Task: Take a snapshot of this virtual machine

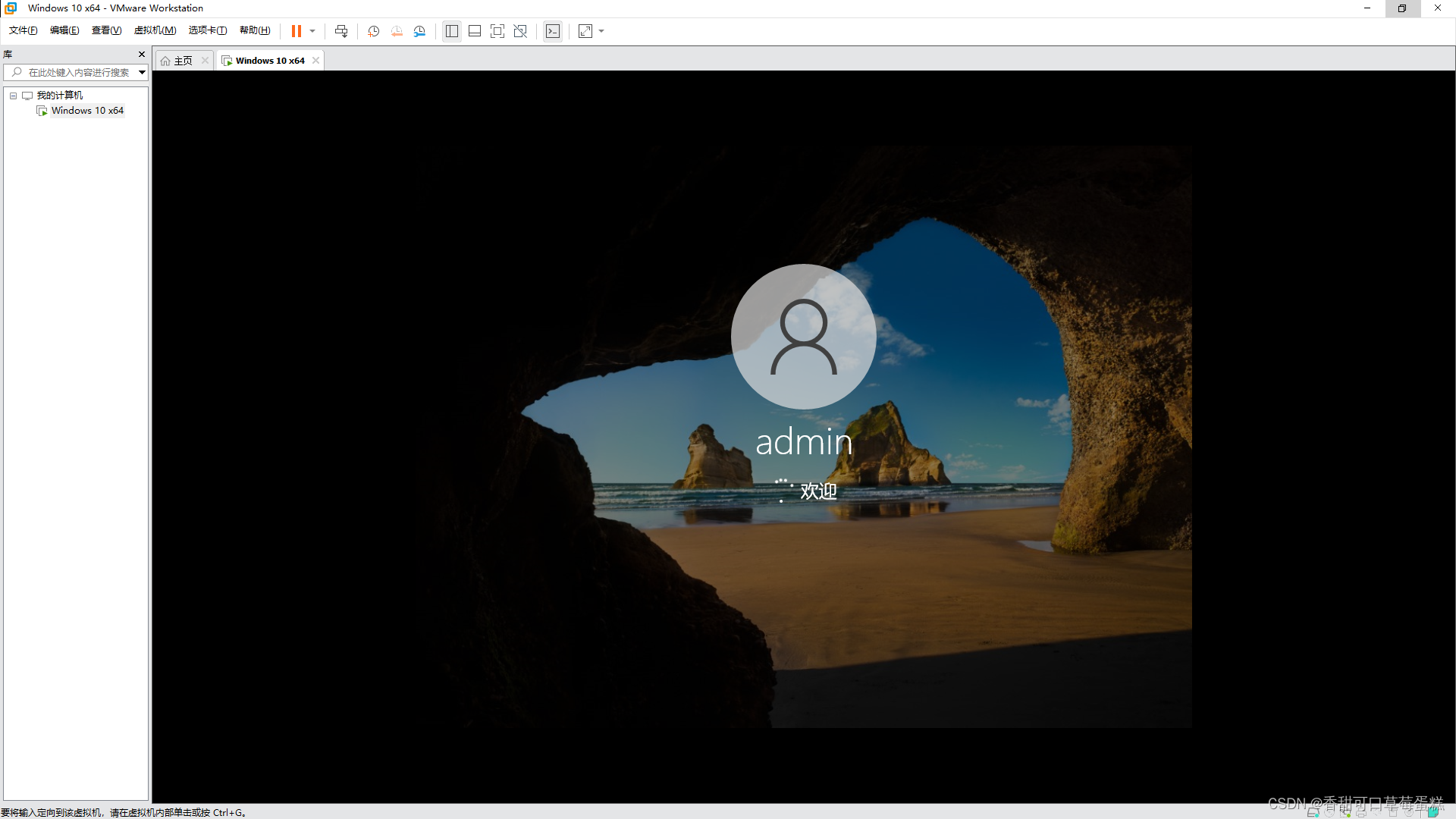Action: 373,31
